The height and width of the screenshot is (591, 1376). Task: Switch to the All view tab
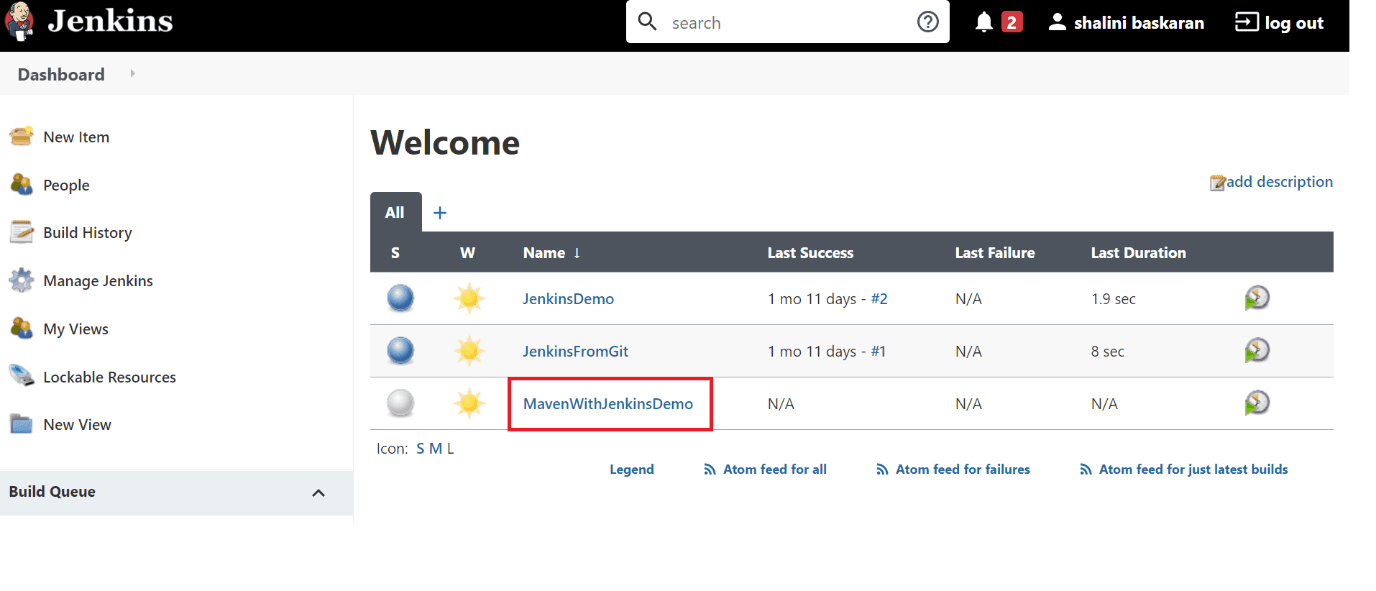[394, 211]
